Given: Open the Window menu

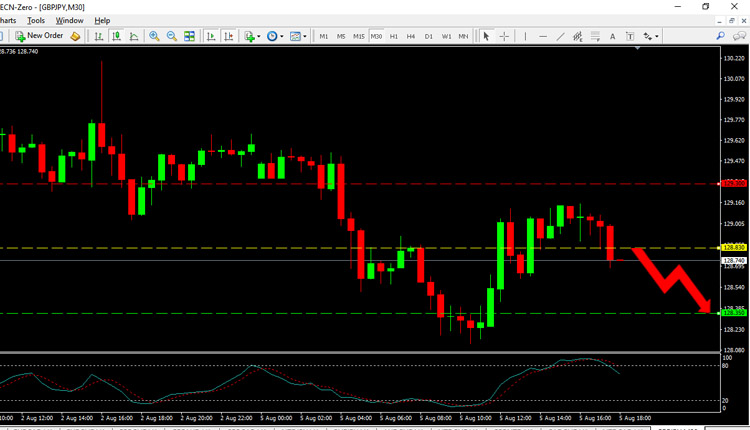Looking at the screenshot, I should coord(69,20).
